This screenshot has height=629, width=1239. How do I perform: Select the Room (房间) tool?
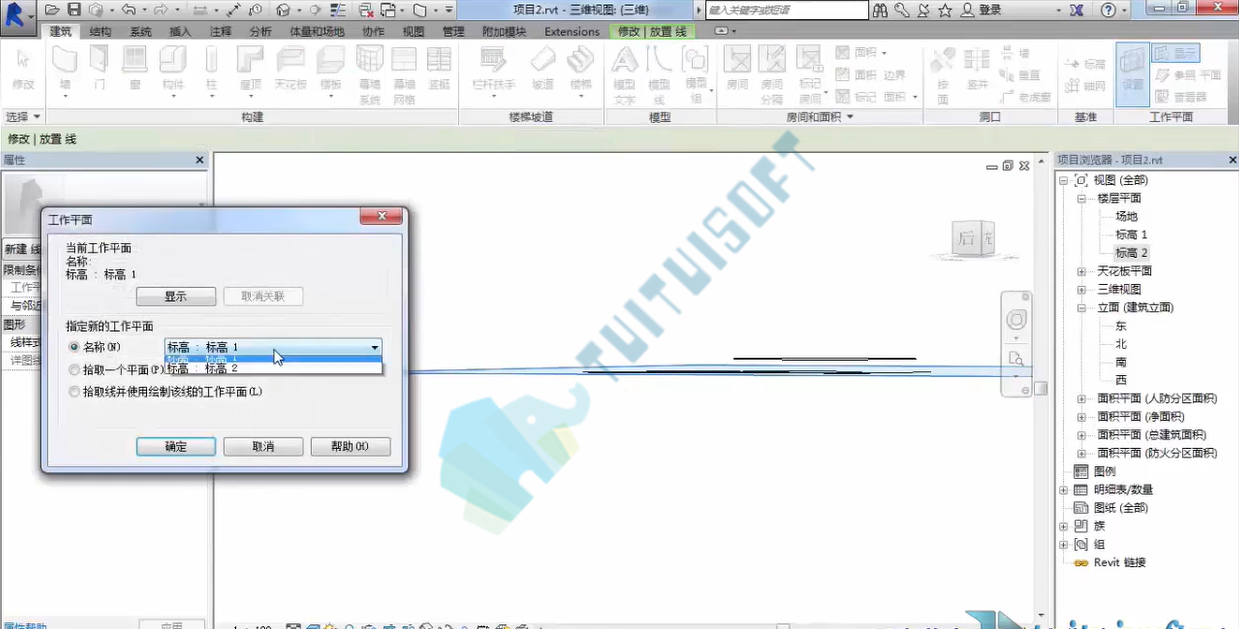[x=737, y=70]
